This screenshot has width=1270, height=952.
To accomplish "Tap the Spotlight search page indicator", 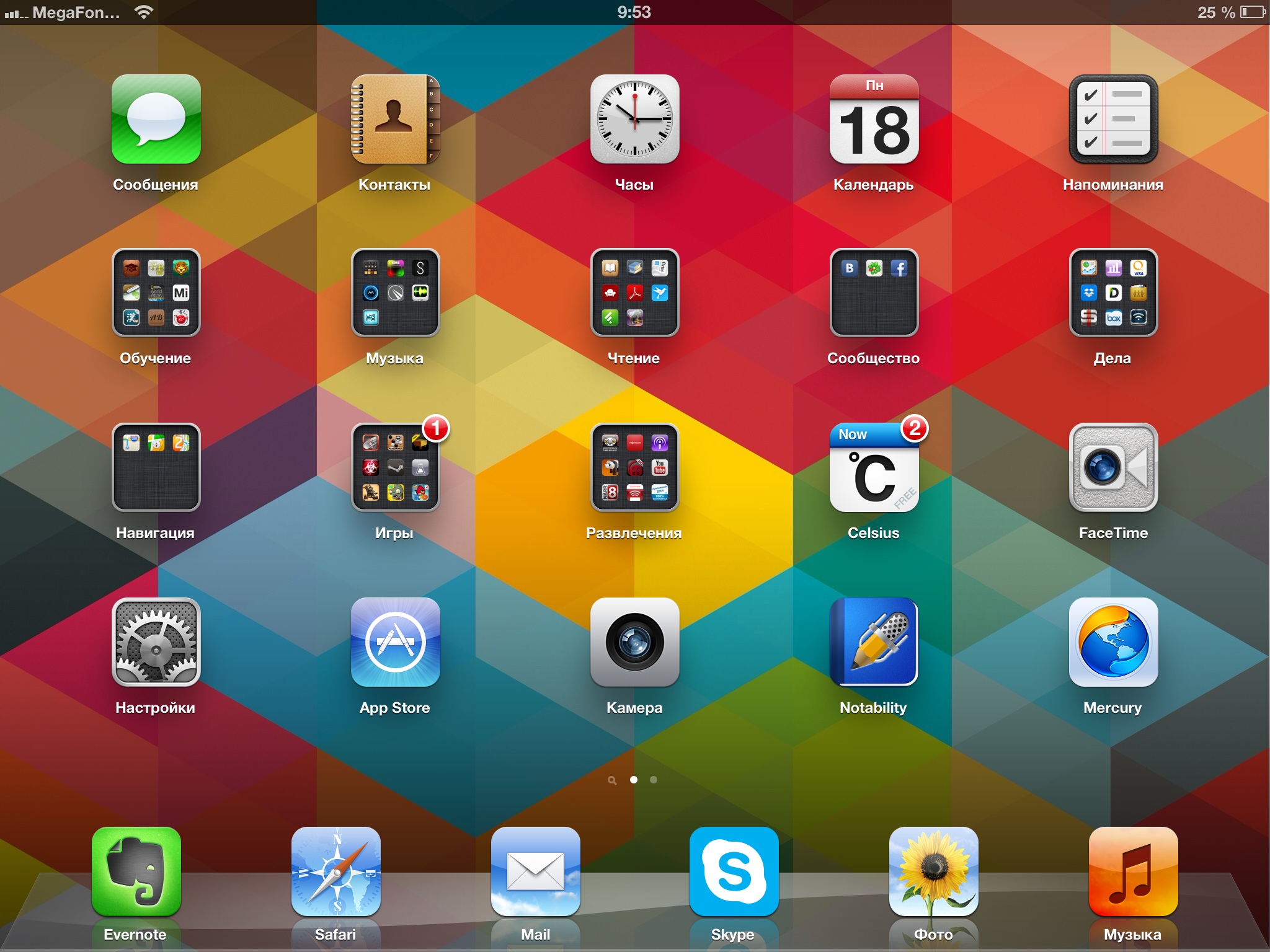I will tap(613, 780).
